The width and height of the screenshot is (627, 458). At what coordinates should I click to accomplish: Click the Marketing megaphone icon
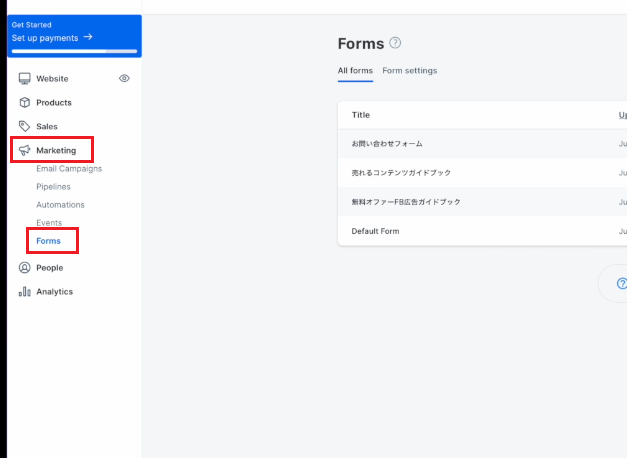point(24,150)
